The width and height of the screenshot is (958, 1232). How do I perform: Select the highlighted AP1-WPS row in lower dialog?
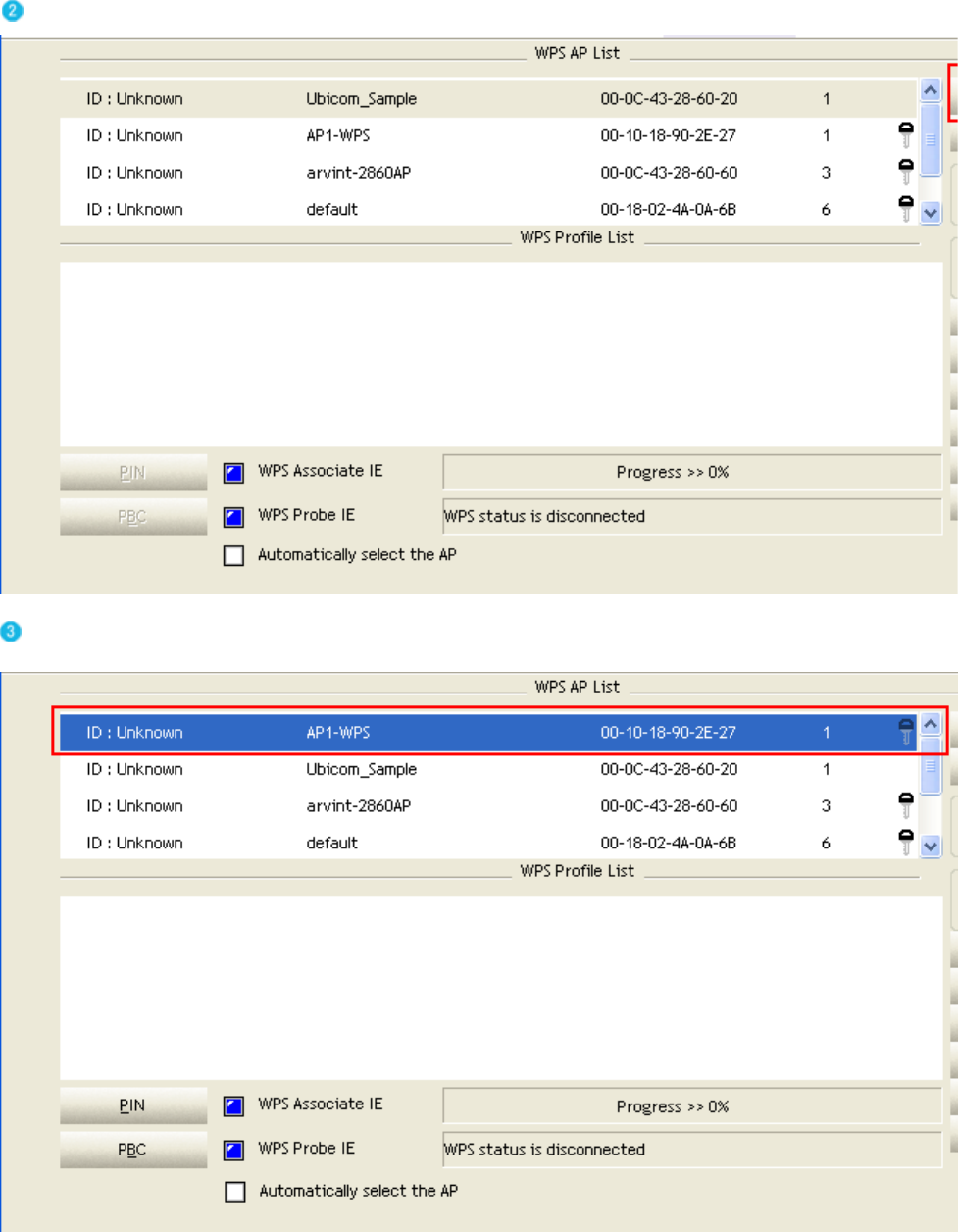coord(488,733)
